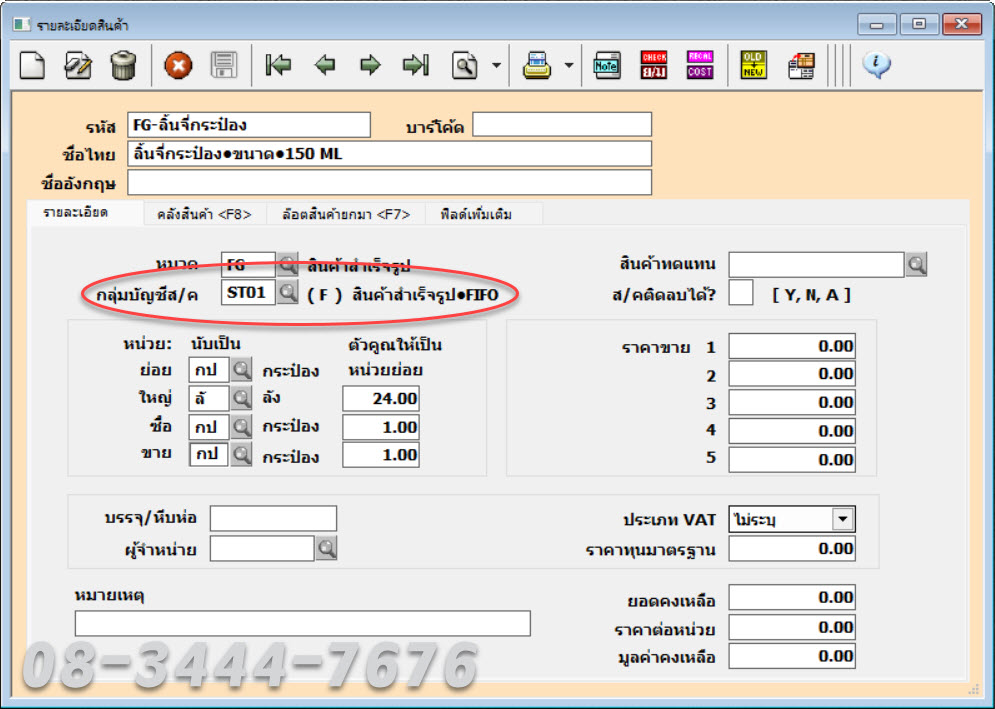Switch to the คลังสินค้า <F8> tab
This screenshot has height=709, width=995.
[204, 215]
